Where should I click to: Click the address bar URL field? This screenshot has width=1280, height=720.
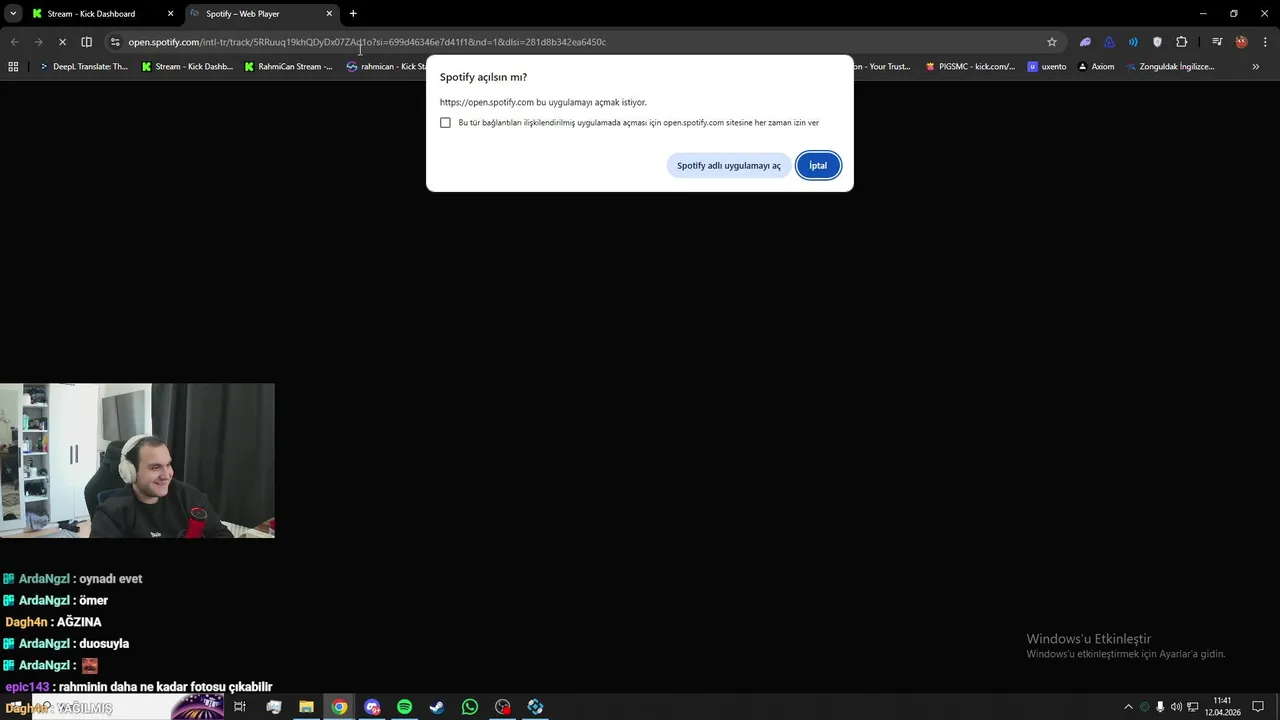(x=580, y=42)
